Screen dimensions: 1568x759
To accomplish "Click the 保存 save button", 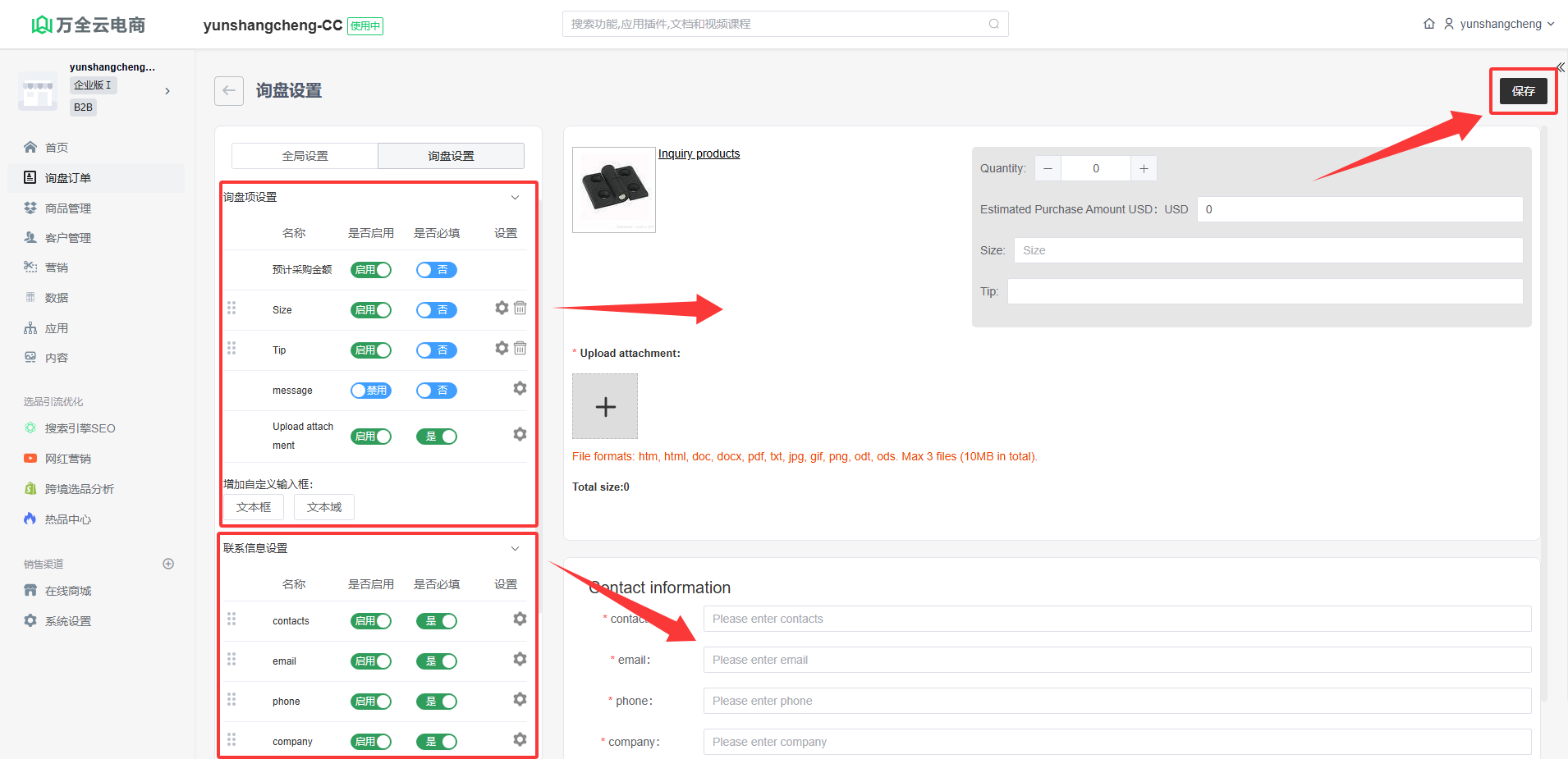I will pos(1523,91).
